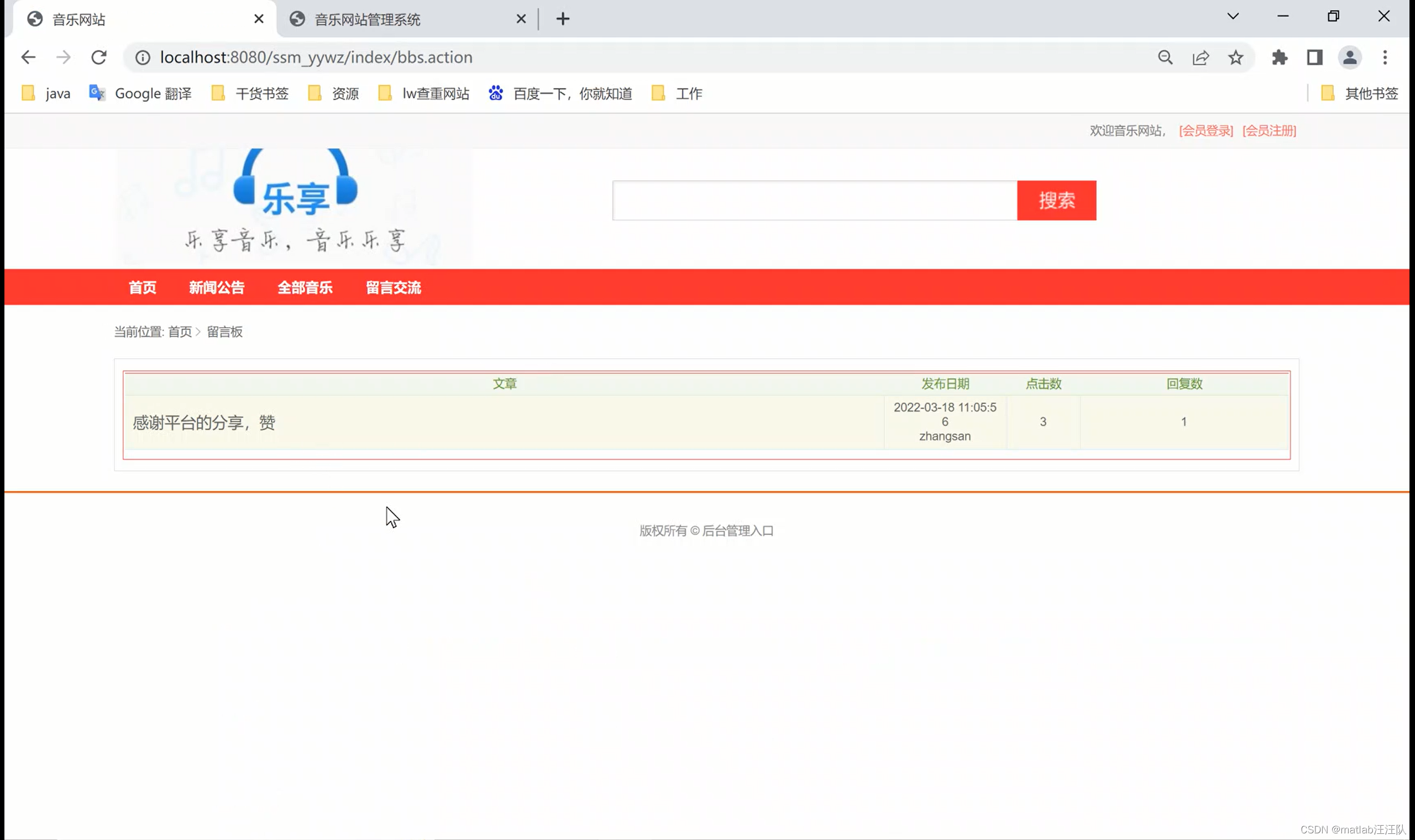This screenshot has width=1415, height=840.
Task: Open Chrome three-dot menu
Action: pyautogui.click(x=1385, y=57)
